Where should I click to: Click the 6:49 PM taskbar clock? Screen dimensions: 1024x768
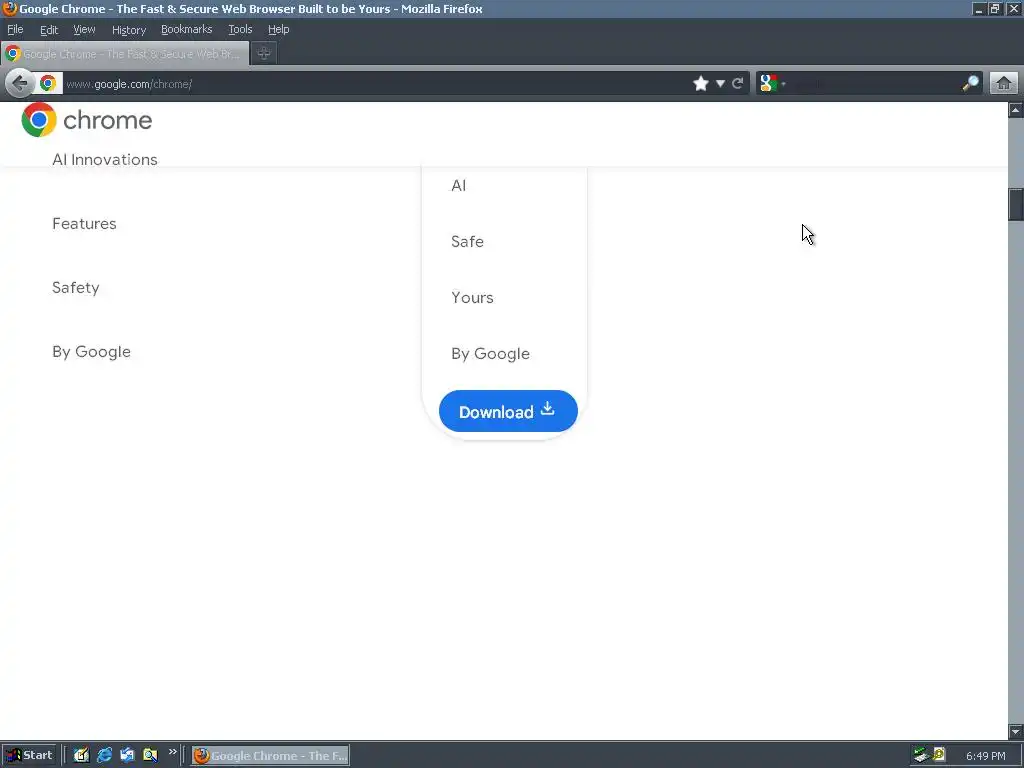(985, 756)
